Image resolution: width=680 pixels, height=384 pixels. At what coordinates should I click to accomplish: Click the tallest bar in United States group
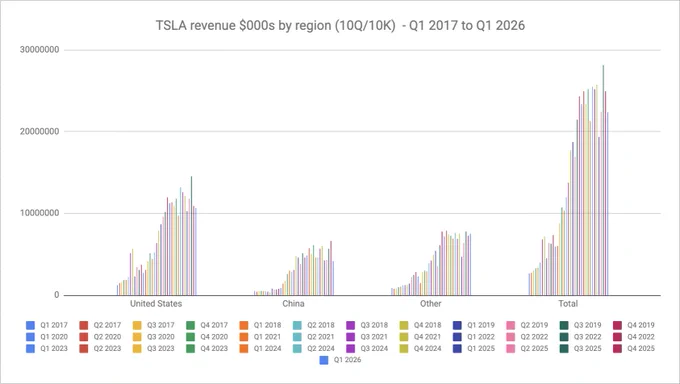[191, 236]
